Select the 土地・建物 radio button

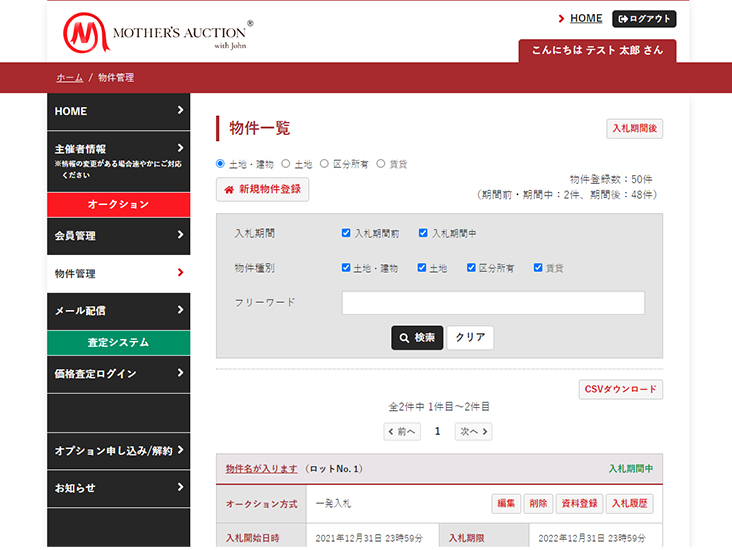click(221, 164)
